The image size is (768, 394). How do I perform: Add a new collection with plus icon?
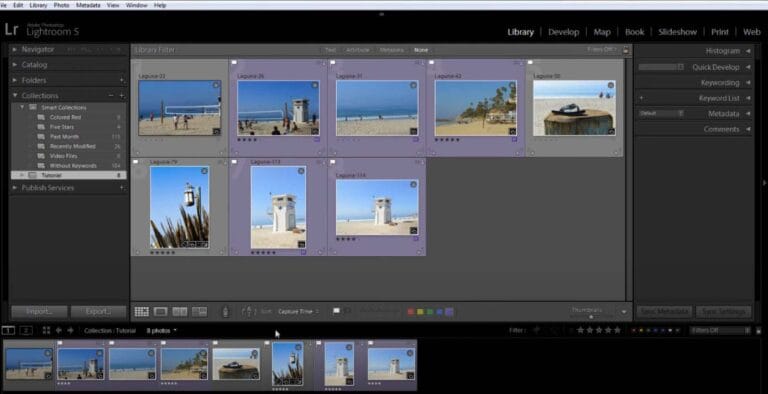(x=122, y=96)
